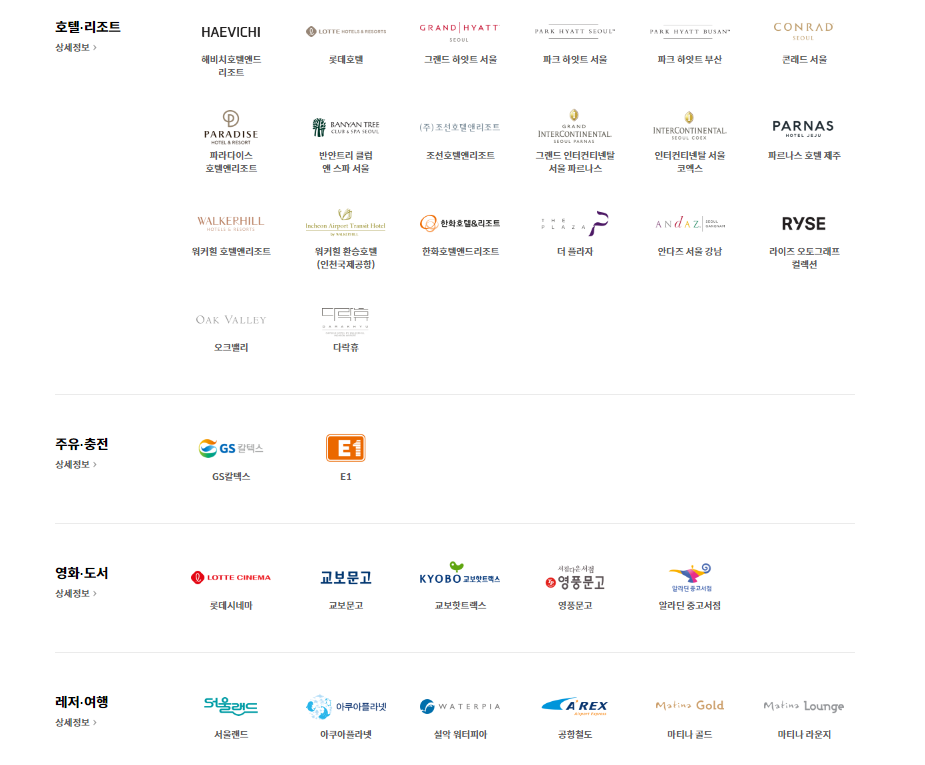Select the GS Caltex logo
Viewport: 925px width, 765px height.
point(231,448)
